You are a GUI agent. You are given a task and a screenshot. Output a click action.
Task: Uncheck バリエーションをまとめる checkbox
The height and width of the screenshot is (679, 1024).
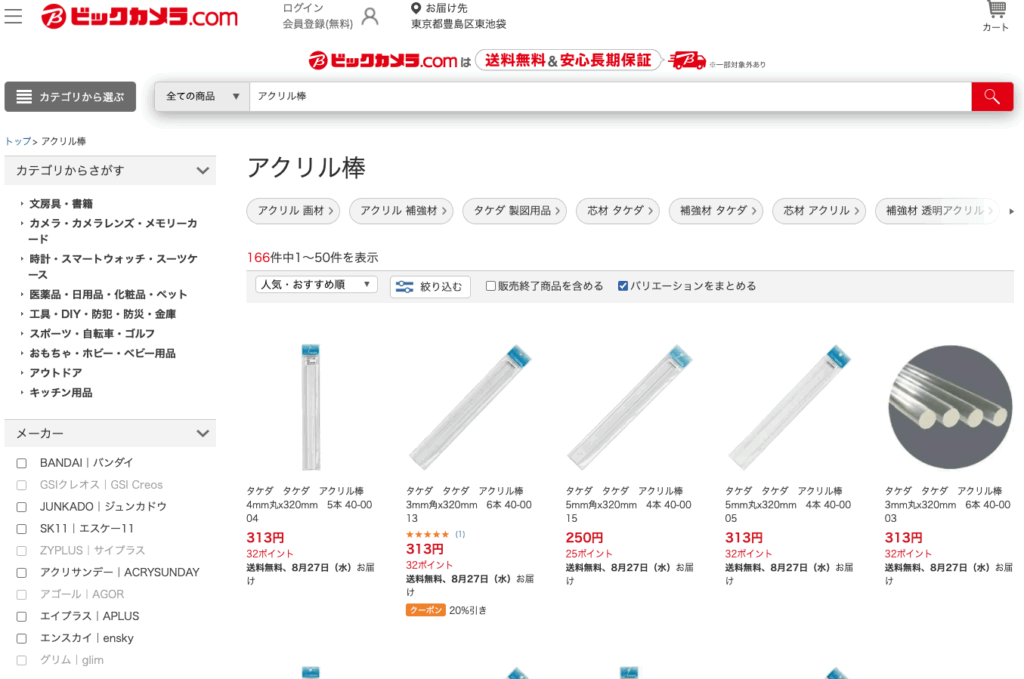(623, 286)
